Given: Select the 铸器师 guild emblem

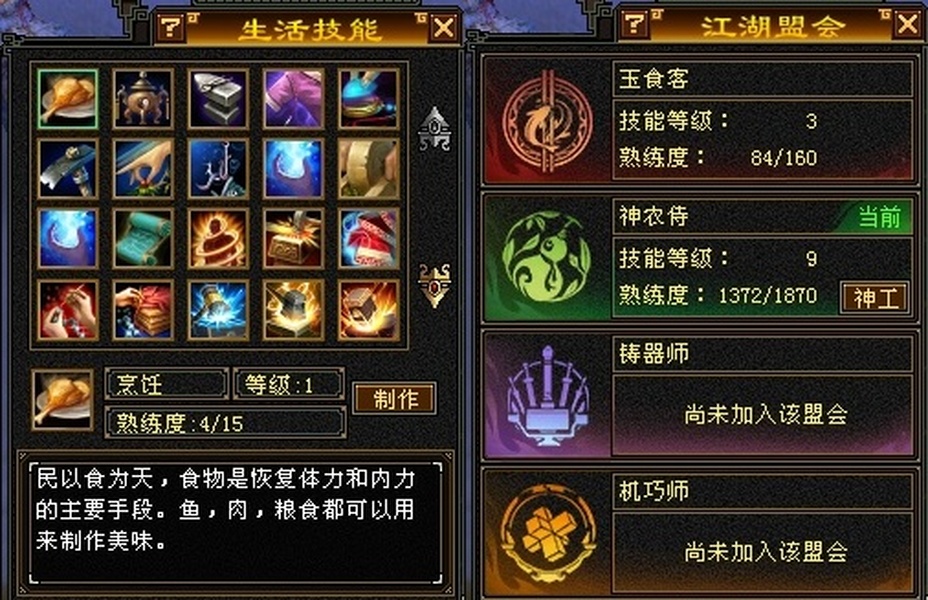Looking at the screenshot, I should pos(547,396).
